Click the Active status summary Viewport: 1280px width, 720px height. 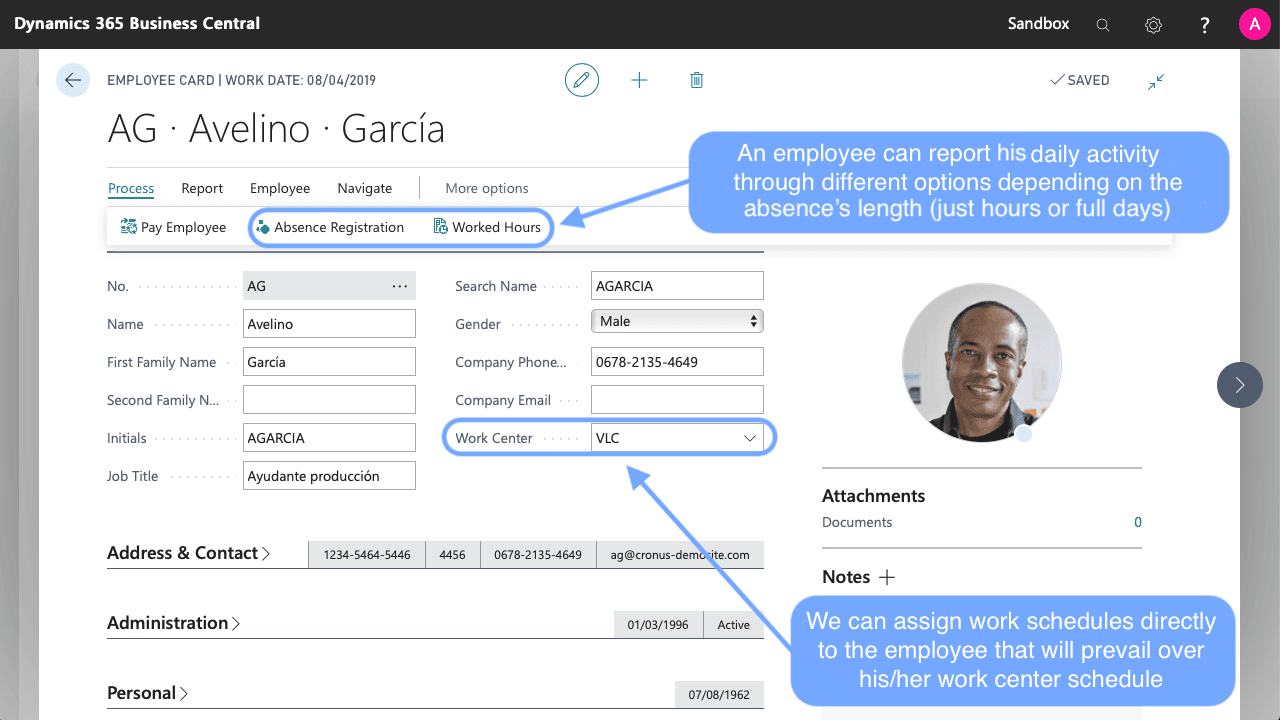[x=733, y=625]
